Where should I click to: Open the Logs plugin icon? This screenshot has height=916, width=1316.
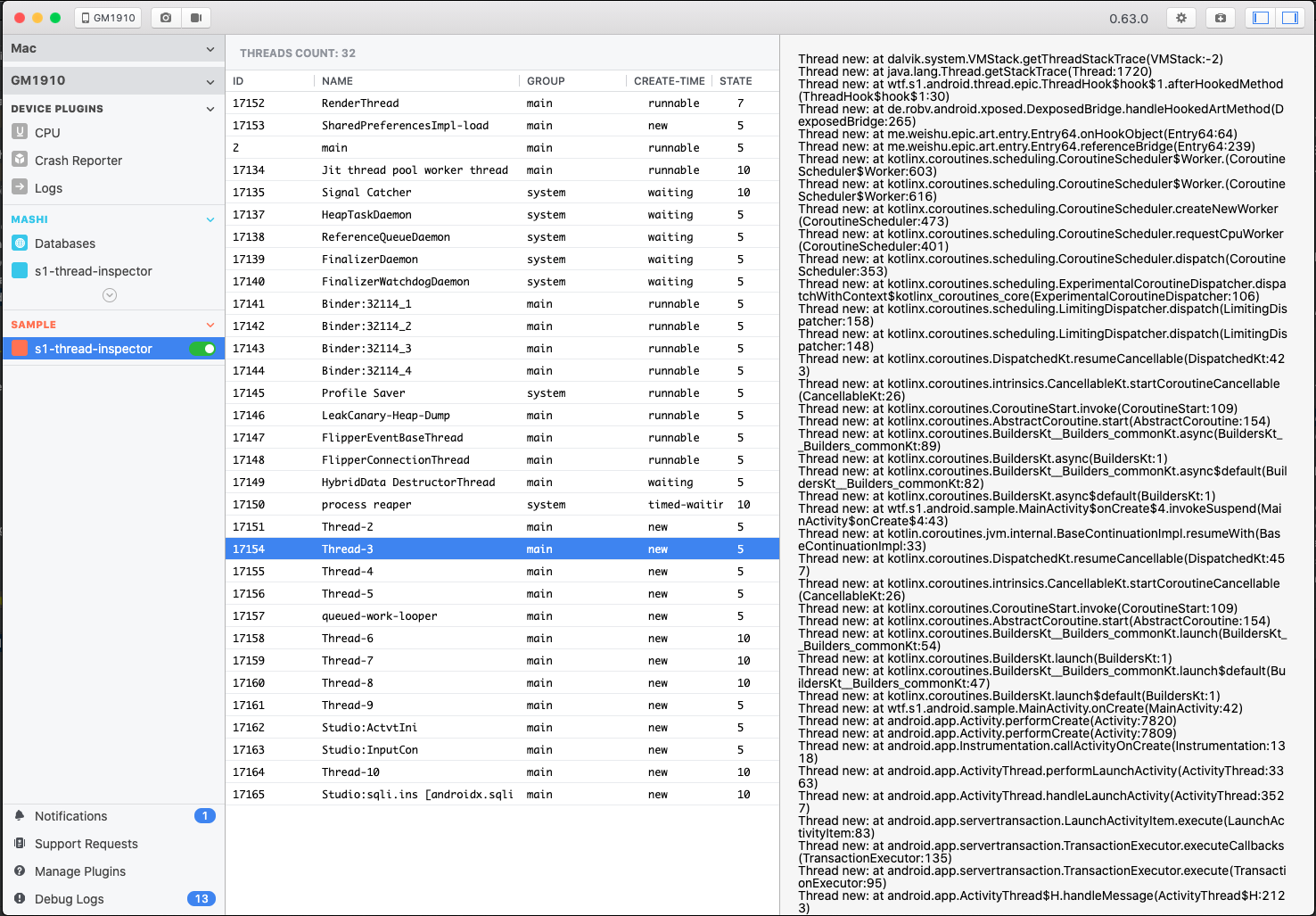(20, 187)
